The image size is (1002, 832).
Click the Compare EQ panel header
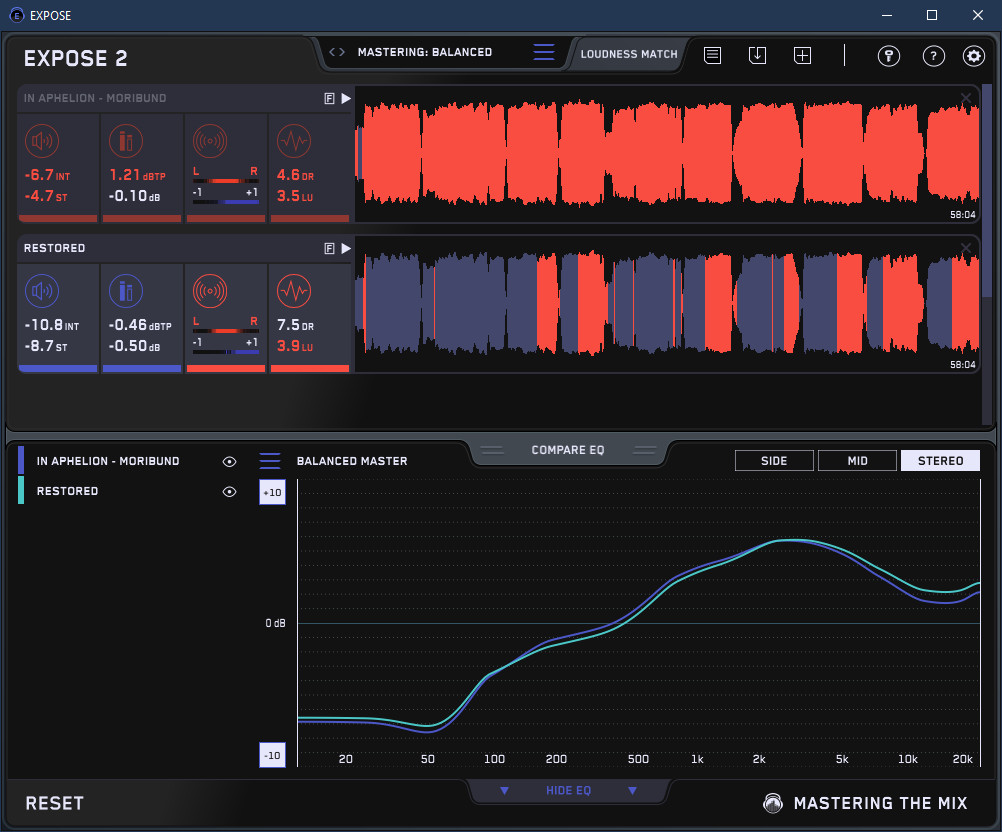point(568,450)
